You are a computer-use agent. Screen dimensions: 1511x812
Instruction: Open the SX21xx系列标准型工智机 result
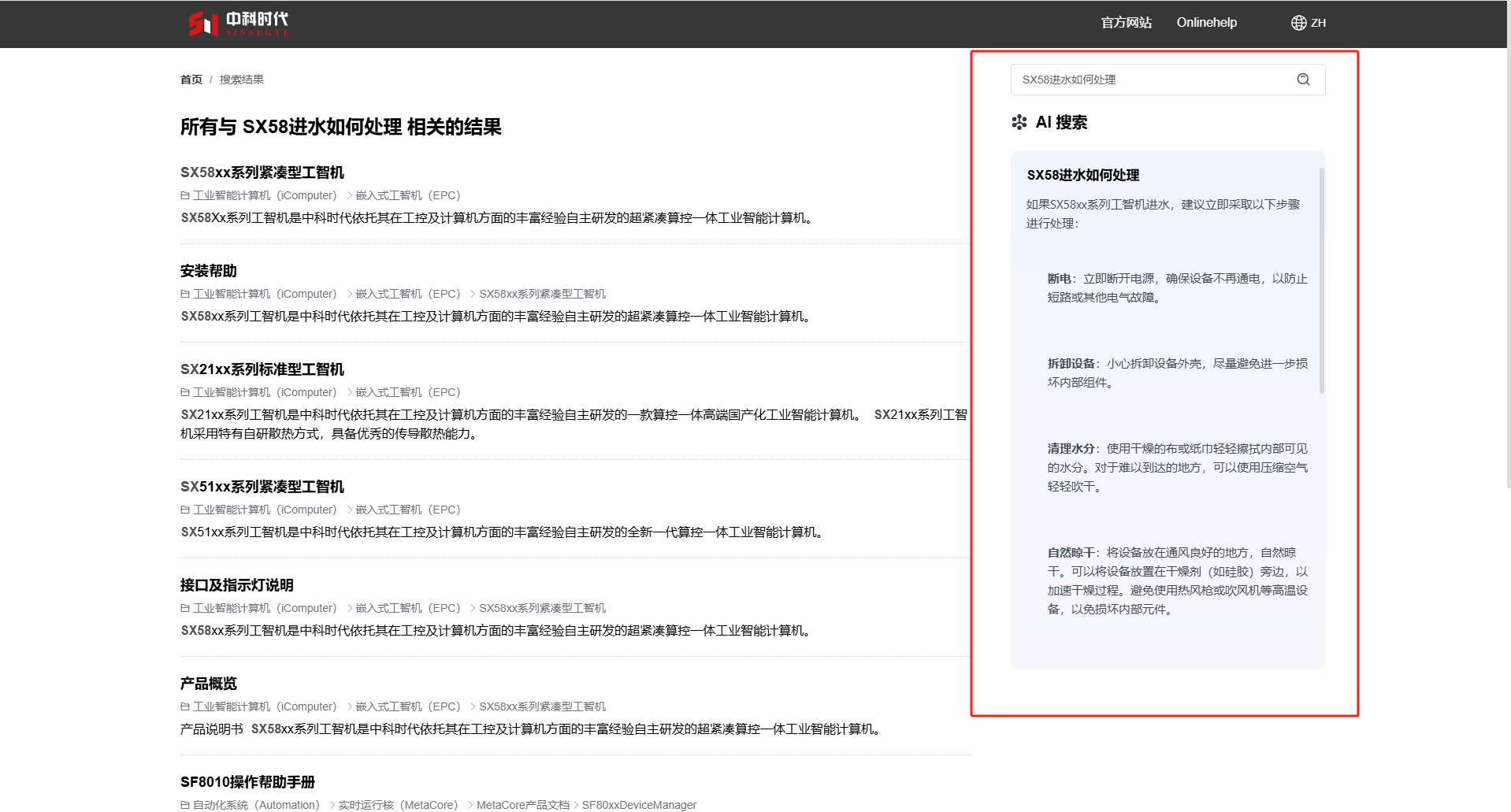click(x=262, y=369)
